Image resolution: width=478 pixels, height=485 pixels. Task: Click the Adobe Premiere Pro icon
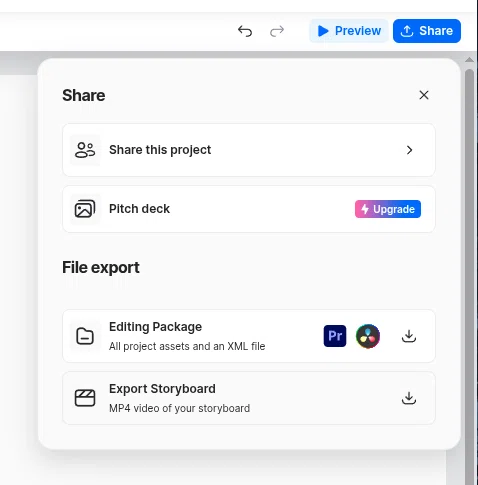tap(335, 336)
